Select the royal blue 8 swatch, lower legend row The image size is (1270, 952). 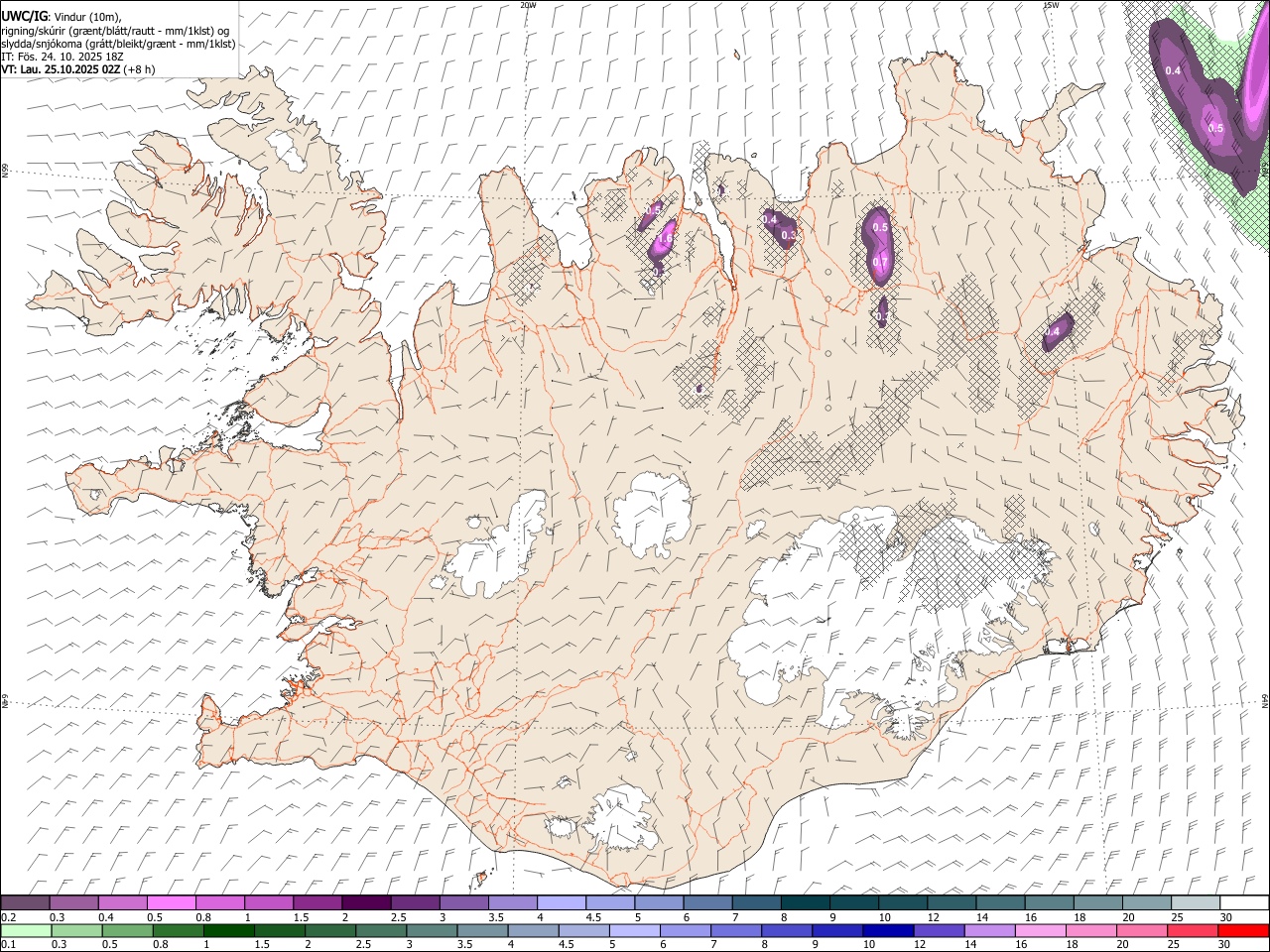(x=786, y=930)
